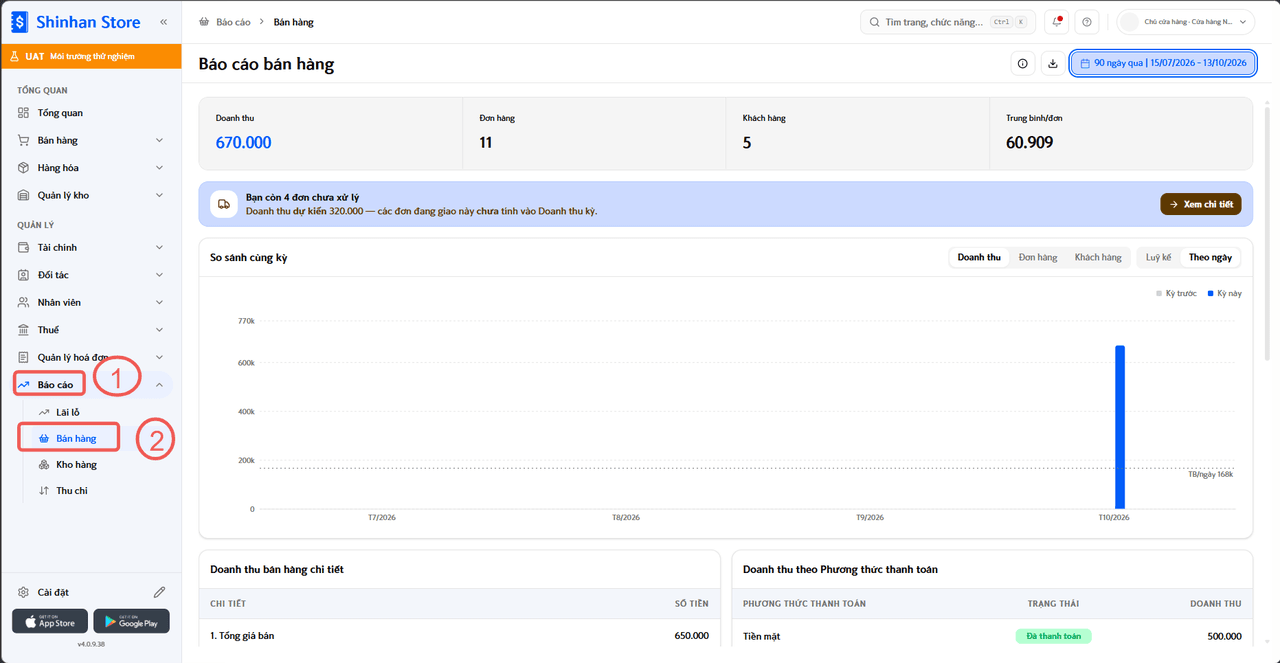Viewport: 1280px width, 663px height.
Task: Click the blue T10/2026 revenue bar
Action: click(x=1120, y=427)
